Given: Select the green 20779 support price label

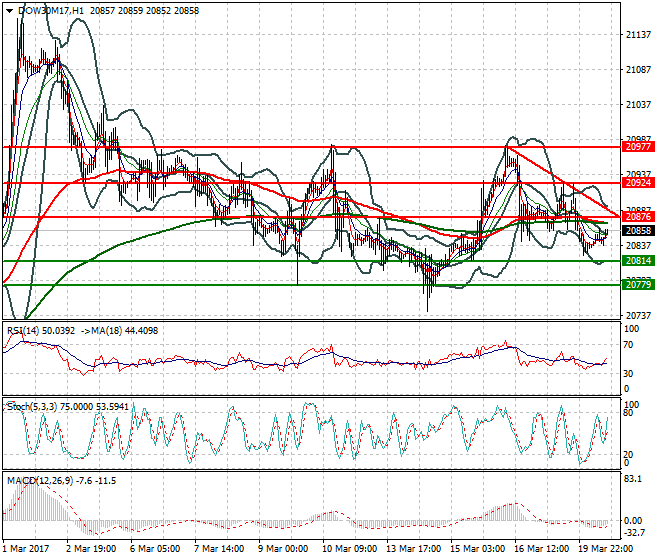Looking at the screenshot, I should 638,285.
